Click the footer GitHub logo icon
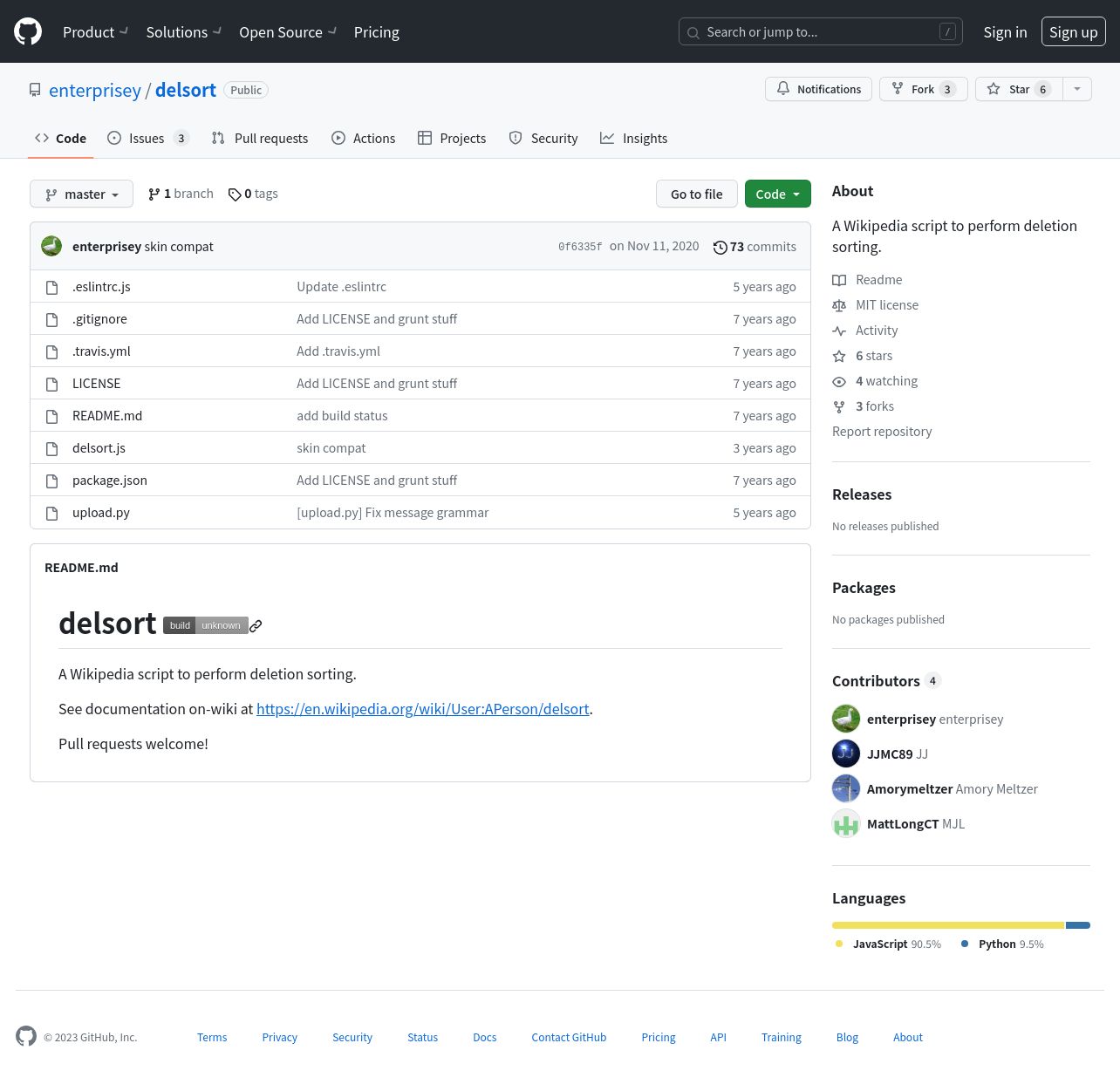1120x1091 pixels. pos(26,1036)
